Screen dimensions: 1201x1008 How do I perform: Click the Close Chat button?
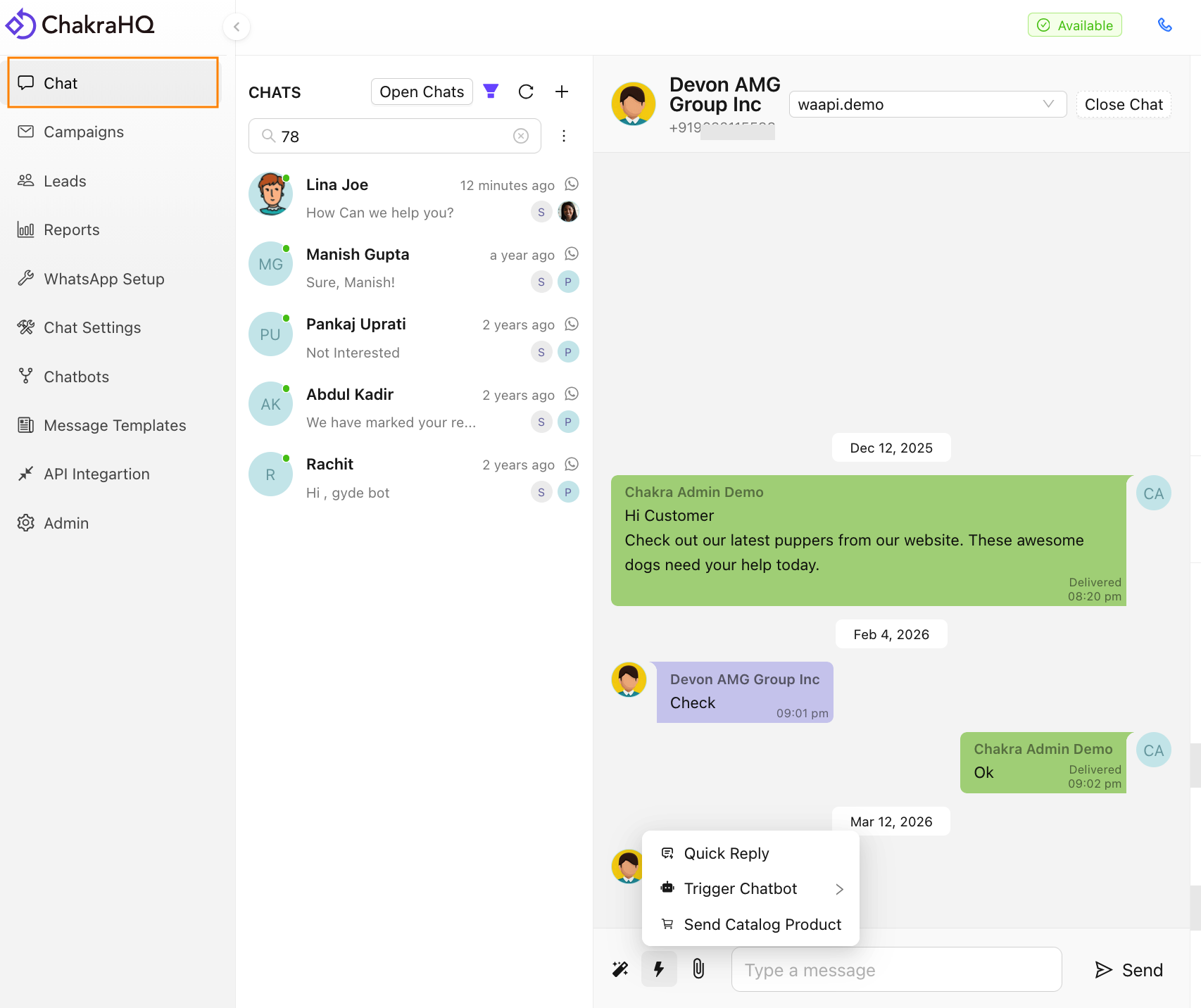pos(1124,104)
